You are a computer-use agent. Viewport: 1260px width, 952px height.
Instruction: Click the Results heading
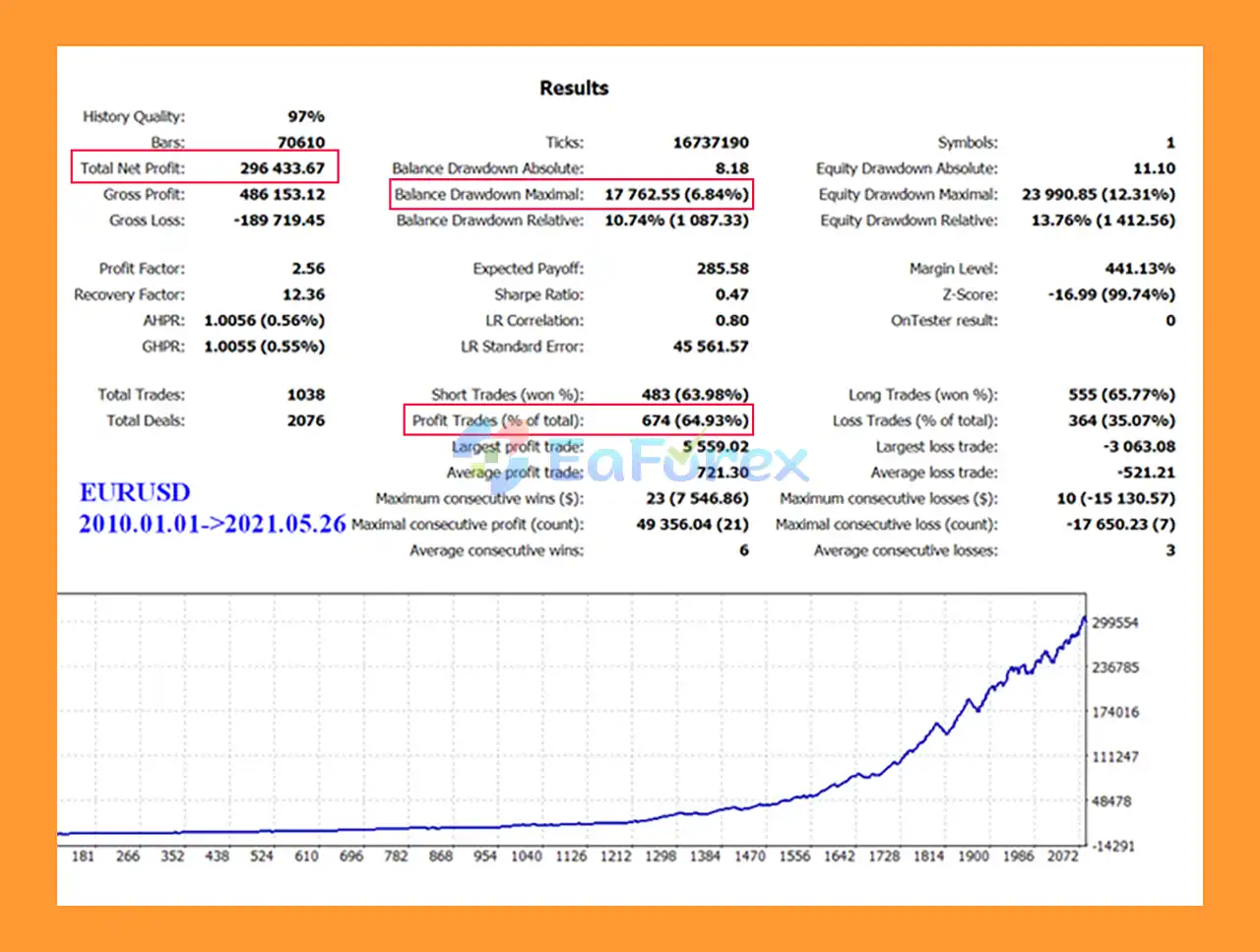pyautogui.click(x=574, y=89)
